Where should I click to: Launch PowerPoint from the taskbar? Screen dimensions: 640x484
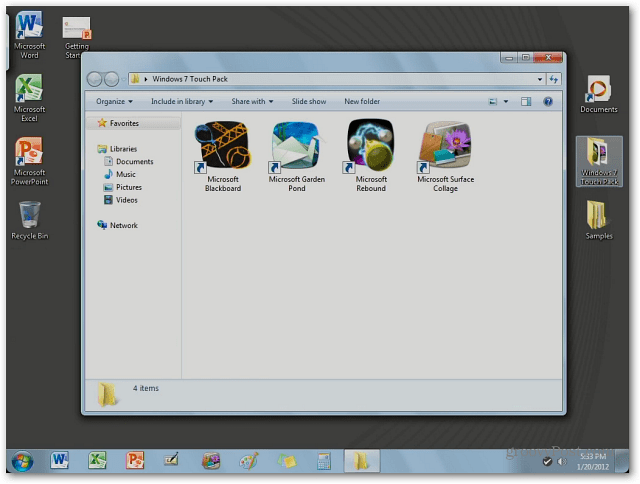click(x=135, y=461)
